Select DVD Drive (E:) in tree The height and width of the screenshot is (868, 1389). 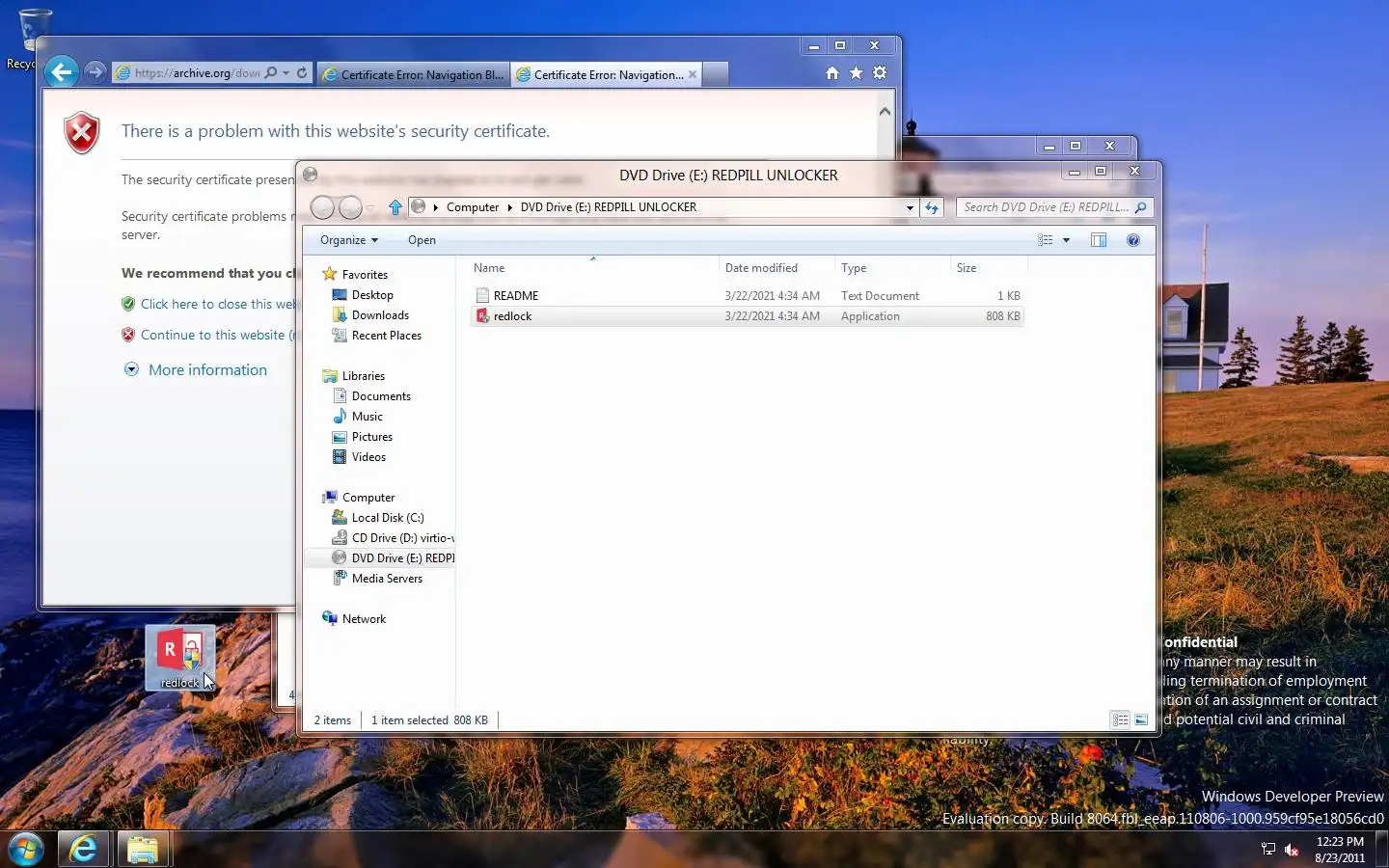393,558
